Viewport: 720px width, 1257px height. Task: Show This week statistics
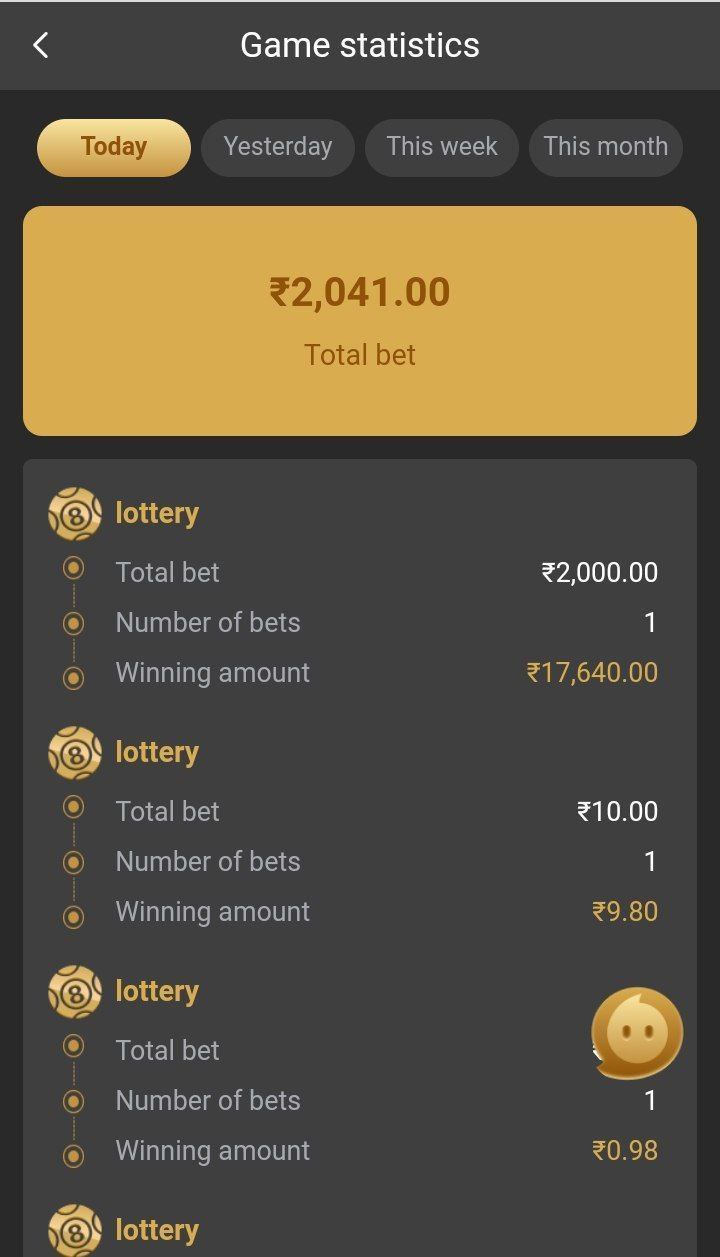click(442, 147)
